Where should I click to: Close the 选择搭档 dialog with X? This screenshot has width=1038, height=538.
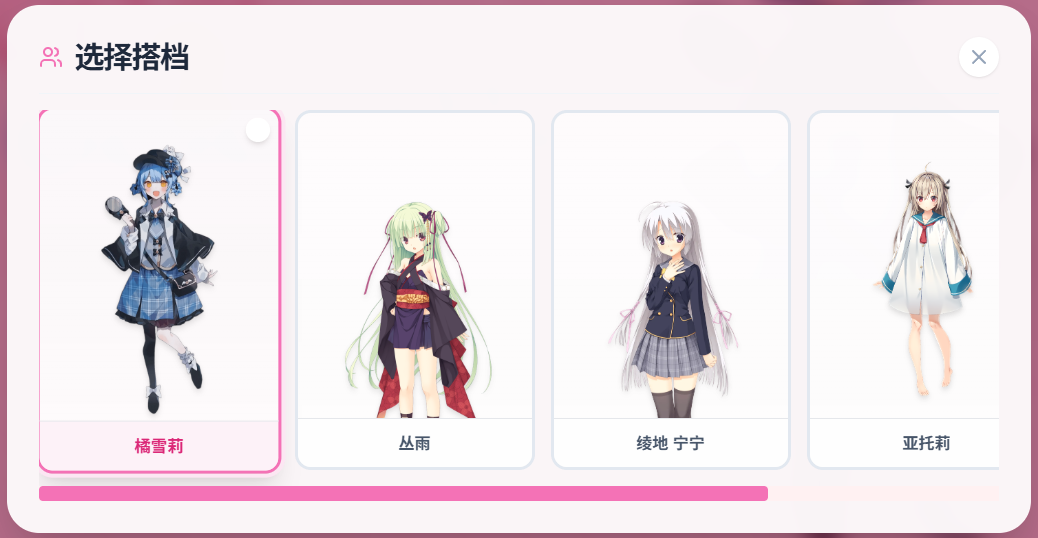click(978, 57)
